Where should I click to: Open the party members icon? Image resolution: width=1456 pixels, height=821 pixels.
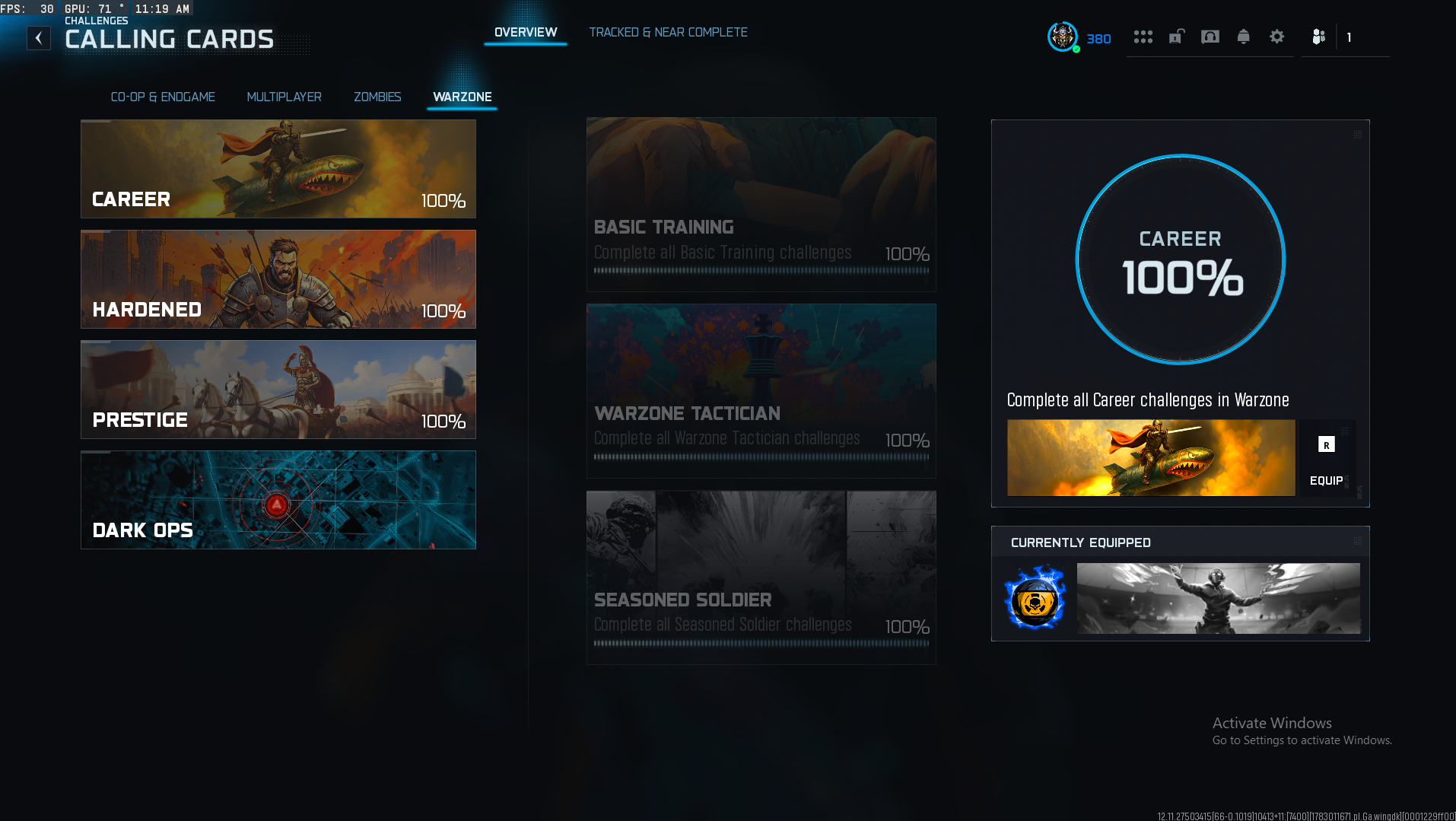[x=1319, y=37]
